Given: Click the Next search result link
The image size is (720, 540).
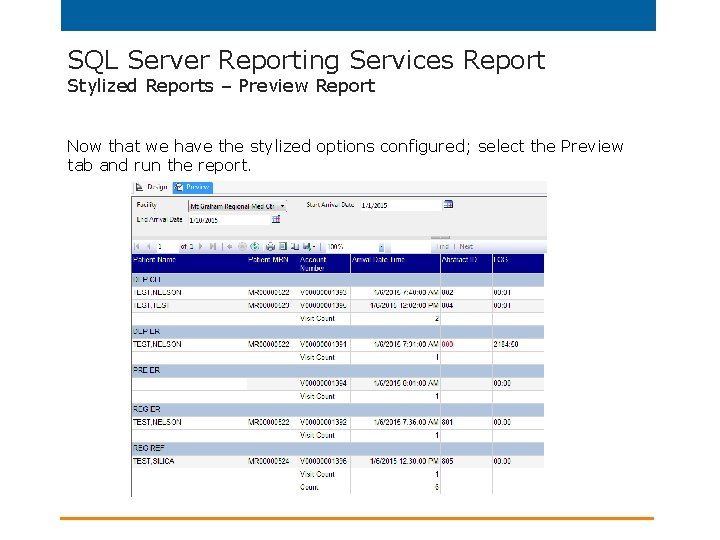Looking at the screenshot, I should [466, 247].
